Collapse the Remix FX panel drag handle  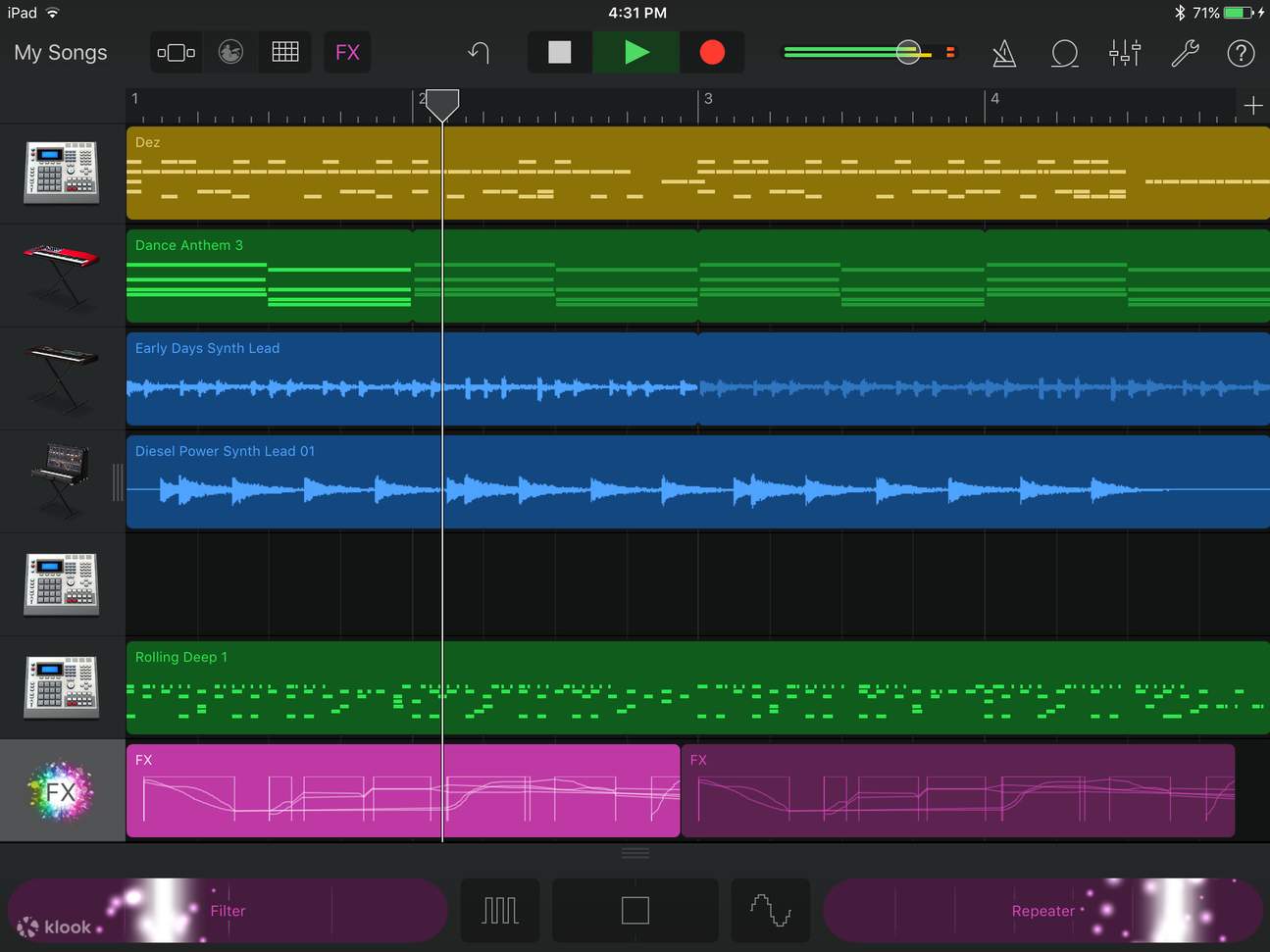pyautogui.click(x=635, y=852)
